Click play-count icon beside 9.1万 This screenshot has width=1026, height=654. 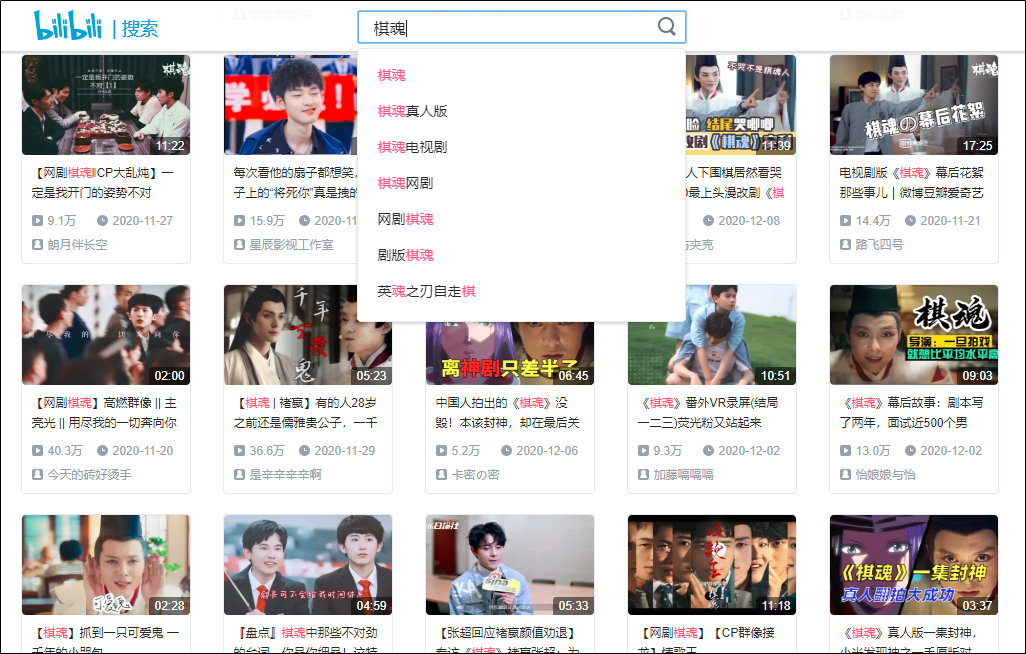tap(37, 221)
